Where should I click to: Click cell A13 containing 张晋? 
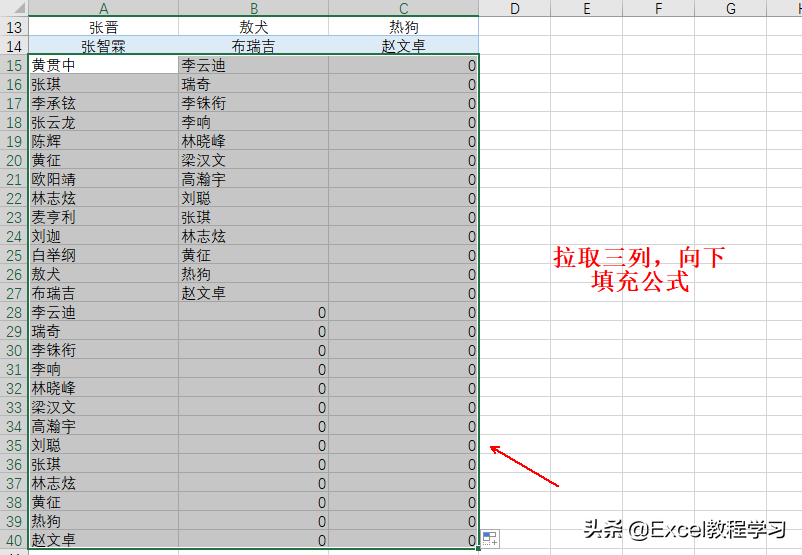[103, 27]
